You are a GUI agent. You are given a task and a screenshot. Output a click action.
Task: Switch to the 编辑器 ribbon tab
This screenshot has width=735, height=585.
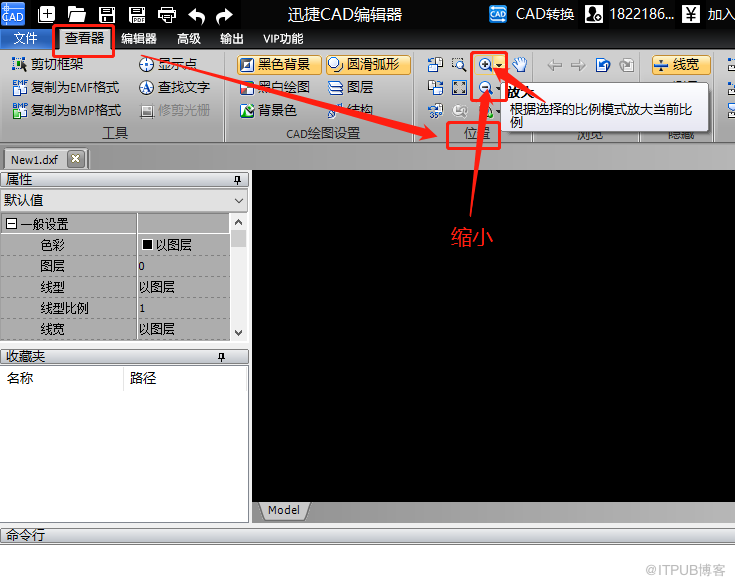click(x=138, y=38)
